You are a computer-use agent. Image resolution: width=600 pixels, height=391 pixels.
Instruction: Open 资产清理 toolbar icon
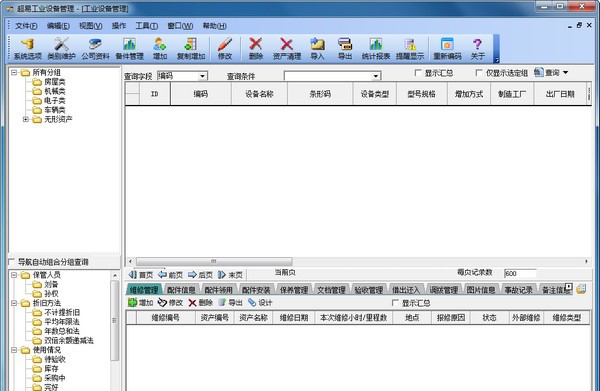(287, 49)
